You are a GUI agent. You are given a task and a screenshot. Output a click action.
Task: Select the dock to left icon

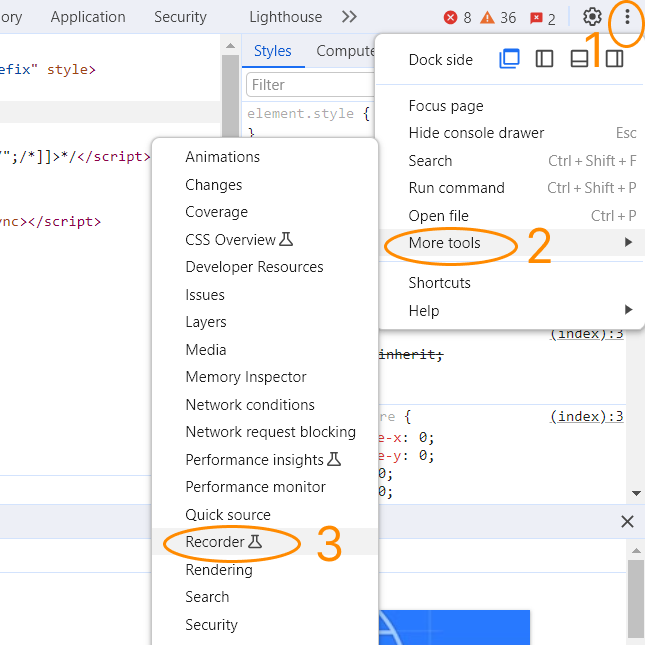544,59
